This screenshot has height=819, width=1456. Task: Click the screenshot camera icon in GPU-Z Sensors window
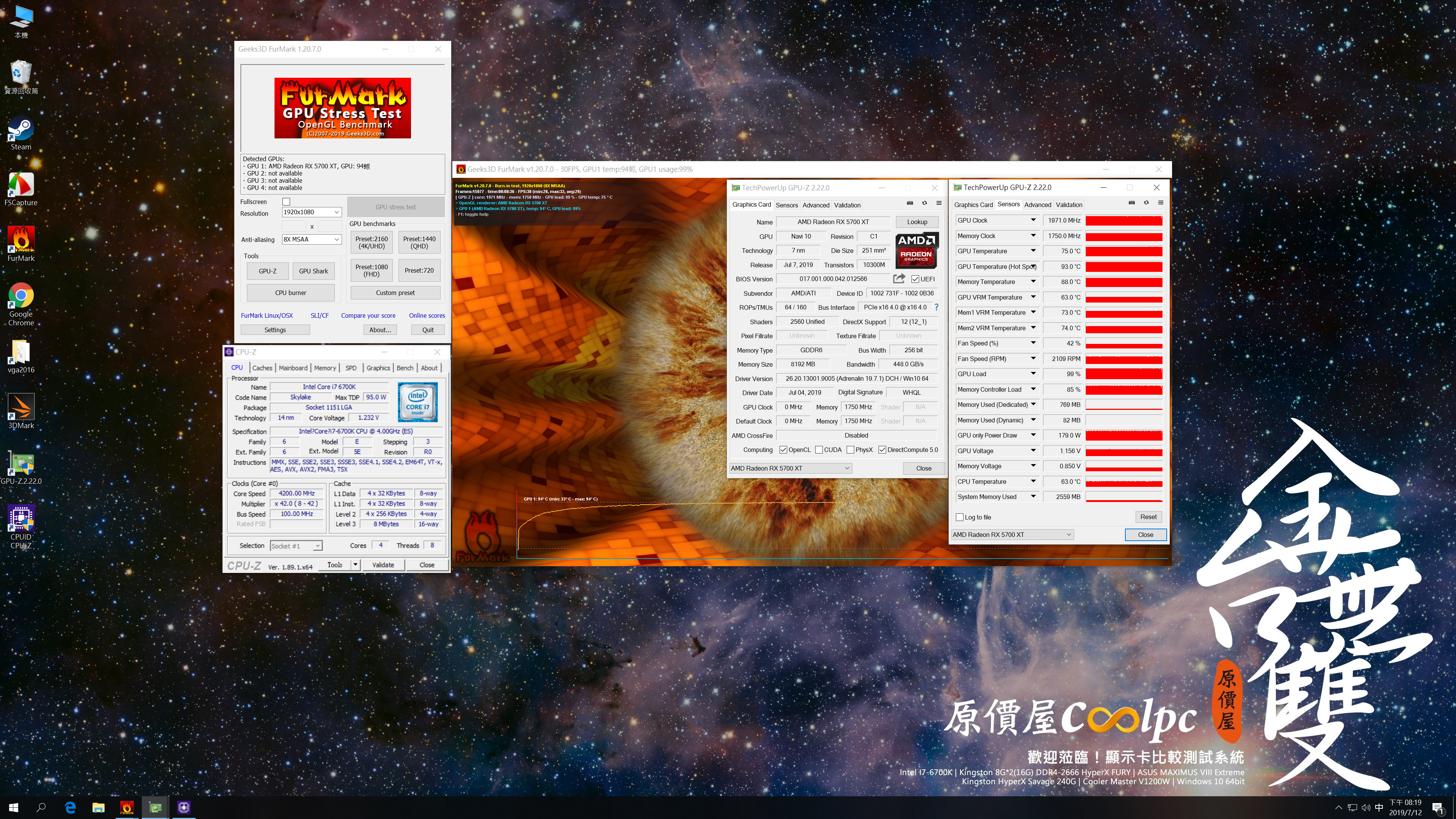click(1131, 203)
